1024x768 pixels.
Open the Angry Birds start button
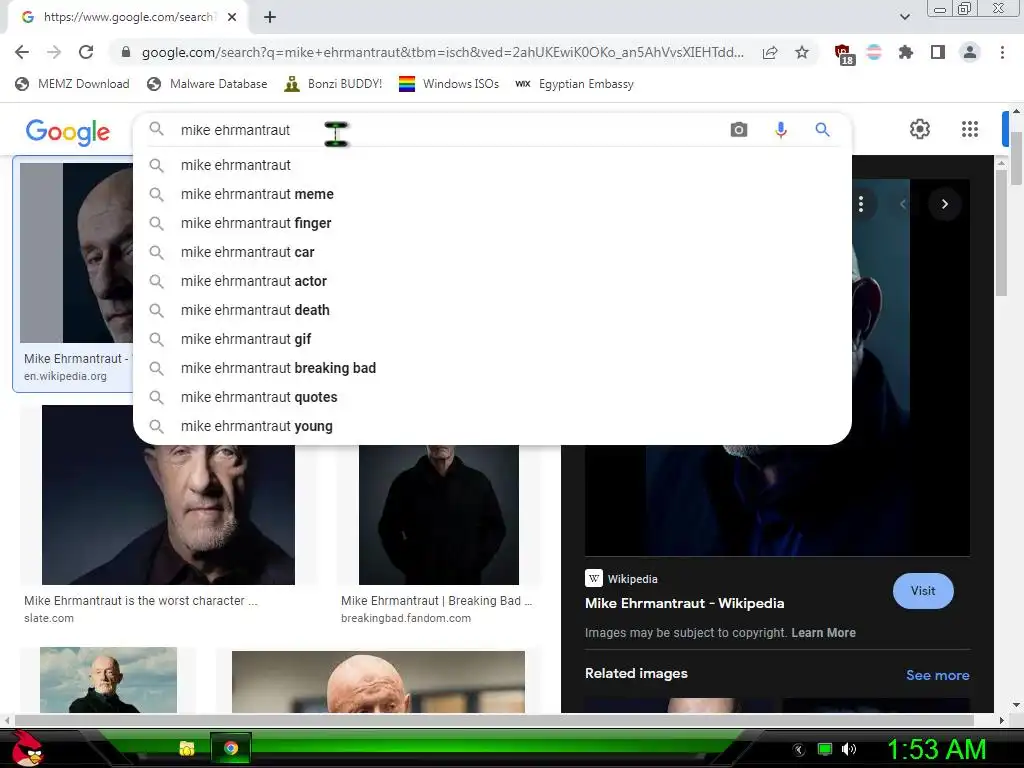[27, 748]
